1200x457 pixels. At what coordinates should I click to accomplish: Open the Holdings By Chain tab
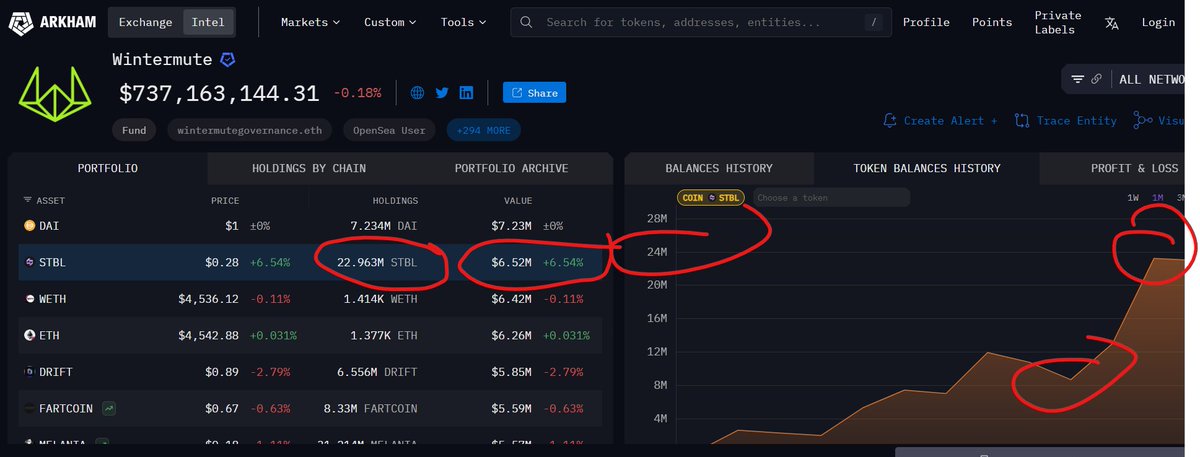309,168
